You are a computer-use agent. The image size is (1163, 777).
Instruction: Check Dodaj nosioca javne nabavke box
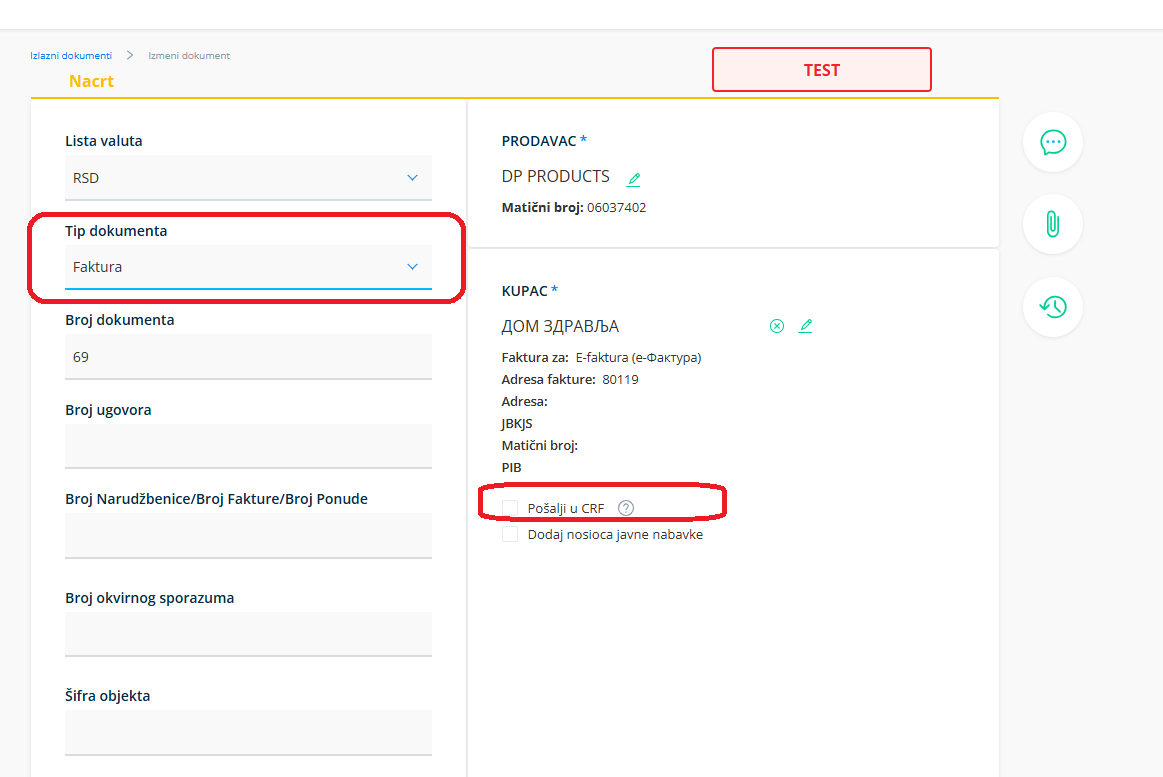pos(510,534)
